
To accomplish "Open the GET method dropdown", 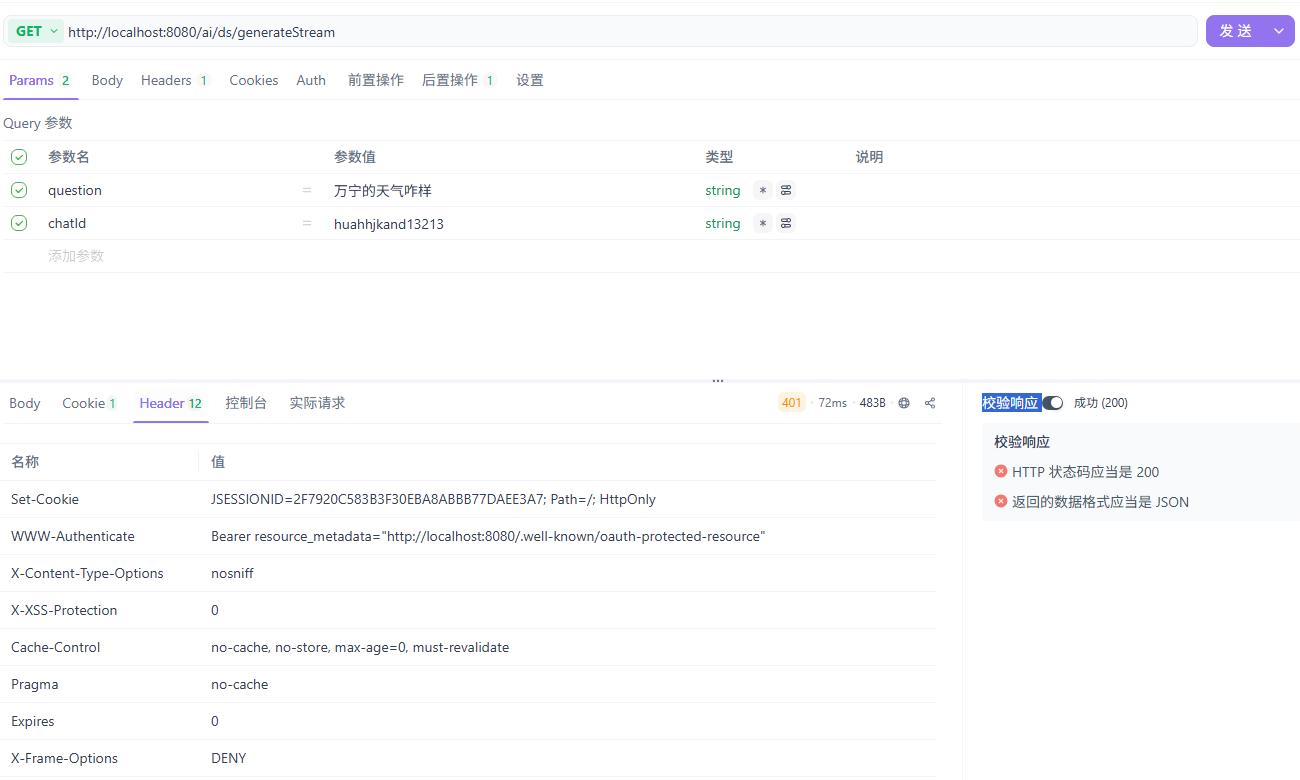I will pyautogui.click(x=36, y=31).
